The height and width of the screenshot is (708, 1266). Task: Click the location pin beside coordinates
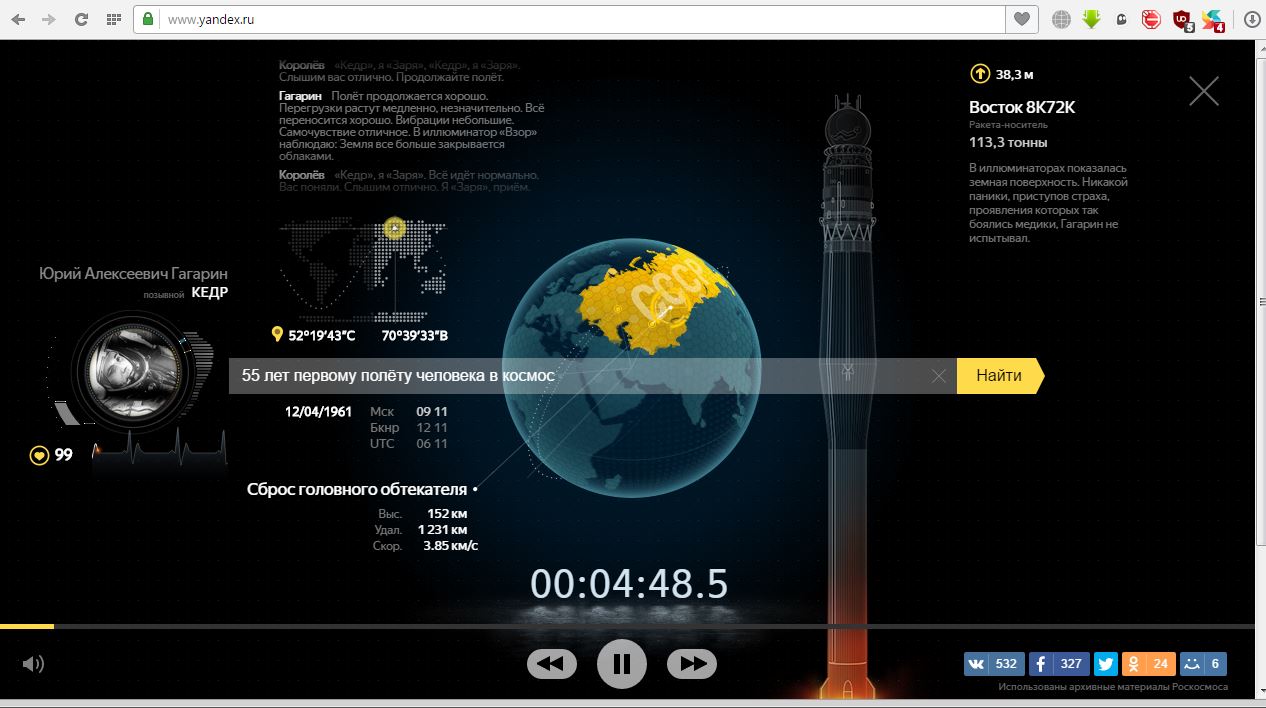tap(277, 334)
